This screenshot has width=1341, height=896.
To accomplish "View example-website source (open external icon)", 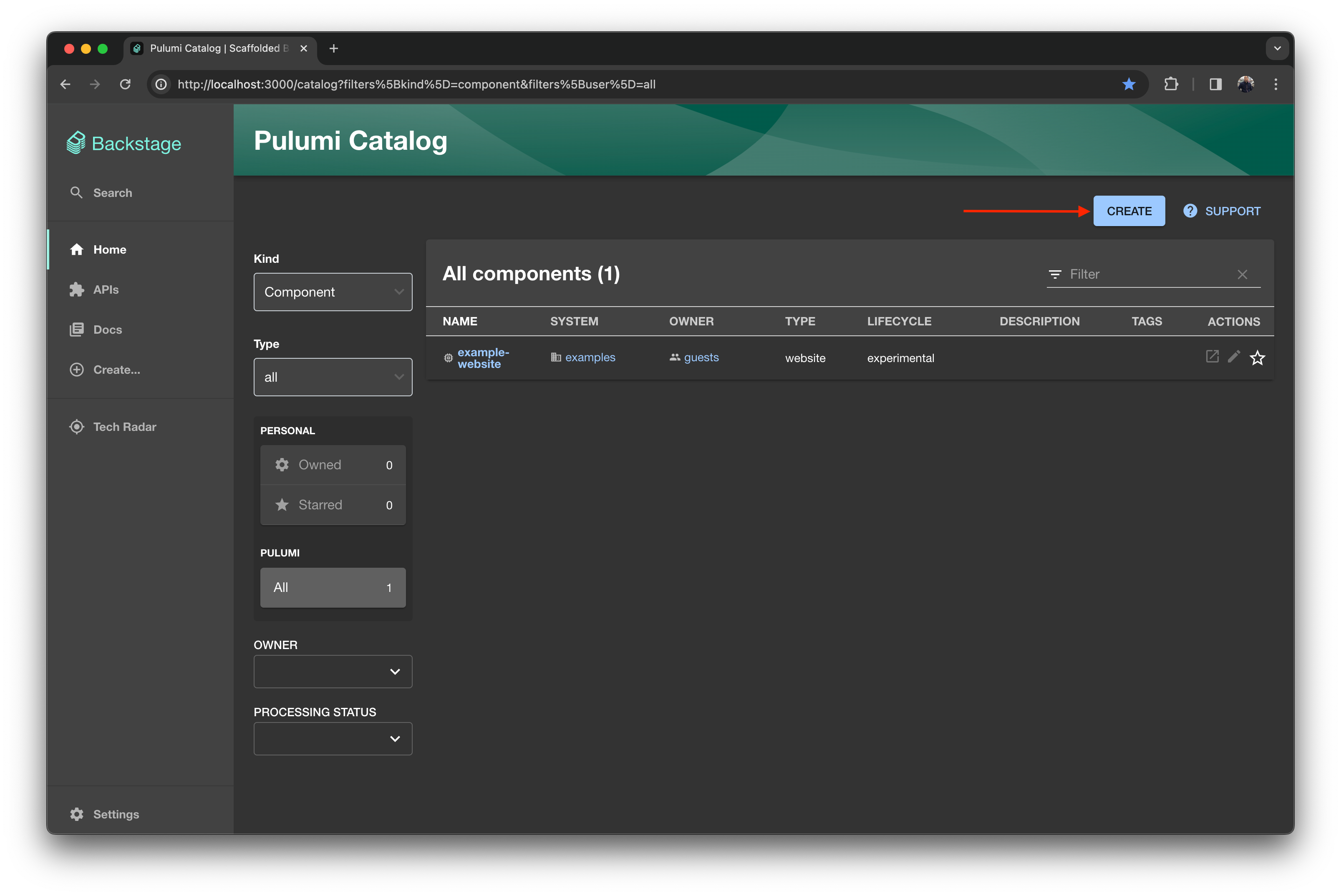I will click(1212, 357).
